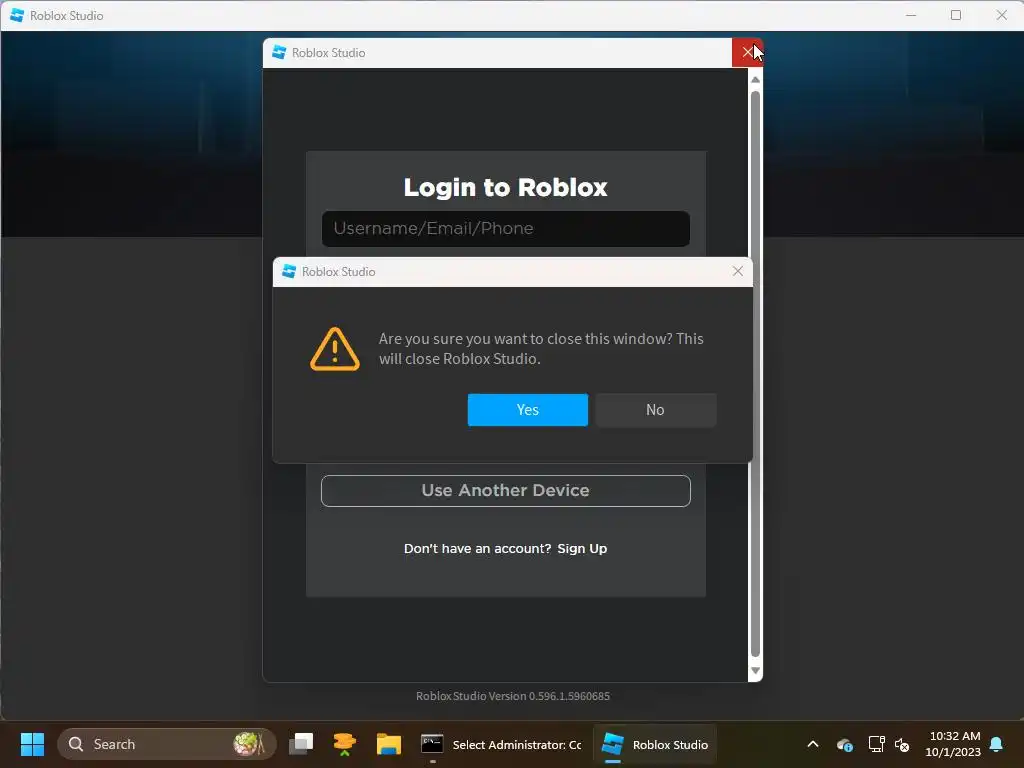The image size is (1024, 768).
Task: Maximize the main Roblox Studio window
Action: click(x=955, y=15)
